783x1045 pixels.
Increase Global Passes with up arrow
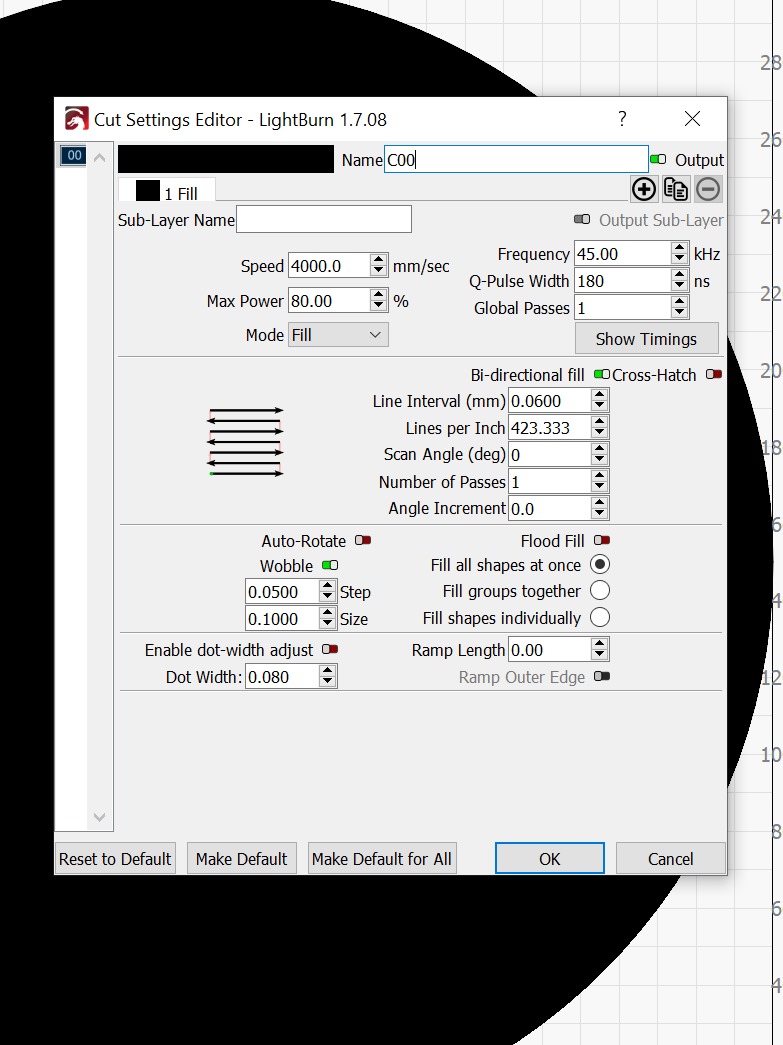(x=679, y=302)
